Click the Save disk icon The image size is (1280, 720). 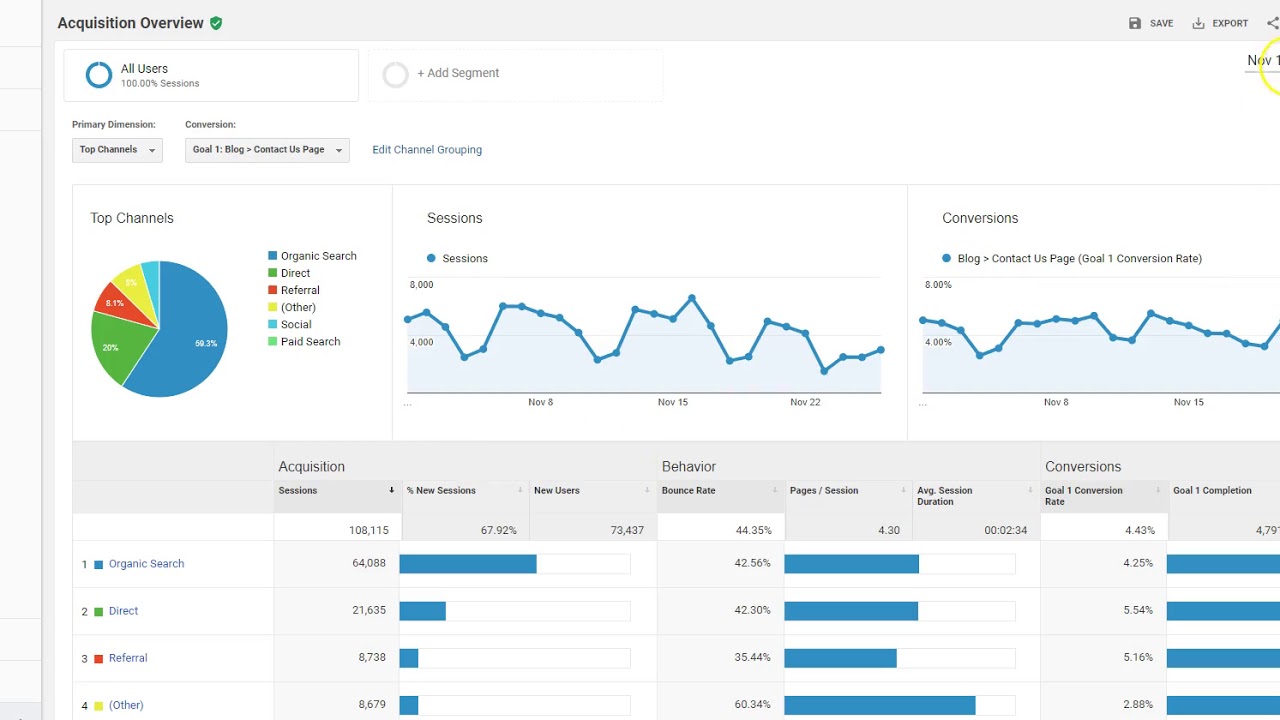(1135, 23)
